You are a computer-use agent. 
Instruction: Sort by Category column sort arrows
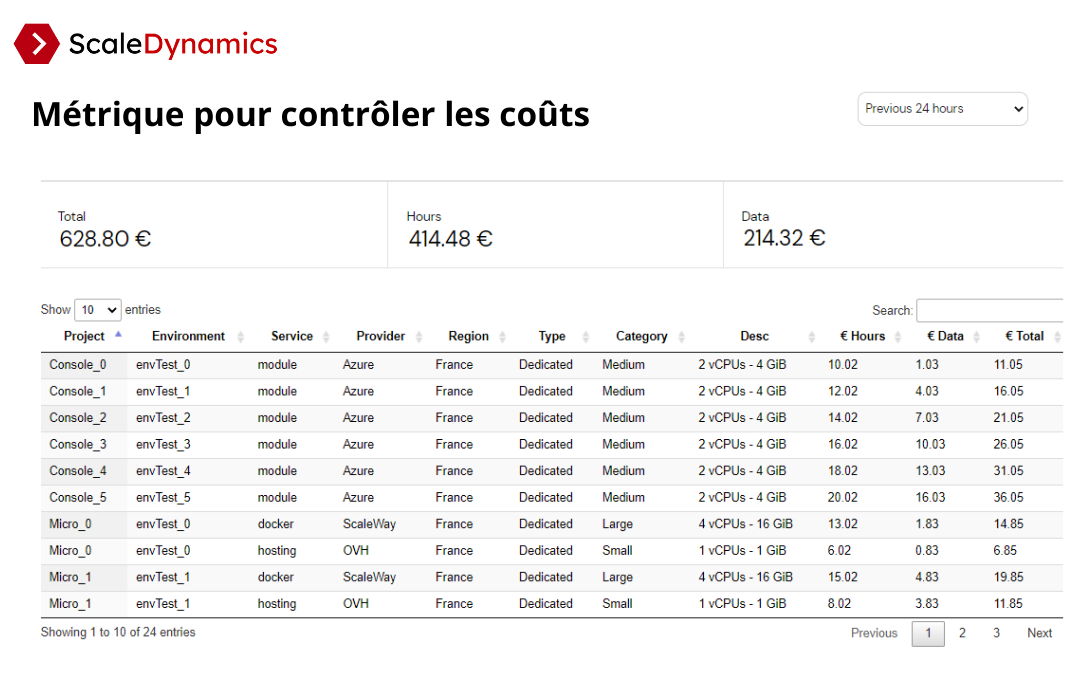tap(681, 337)
